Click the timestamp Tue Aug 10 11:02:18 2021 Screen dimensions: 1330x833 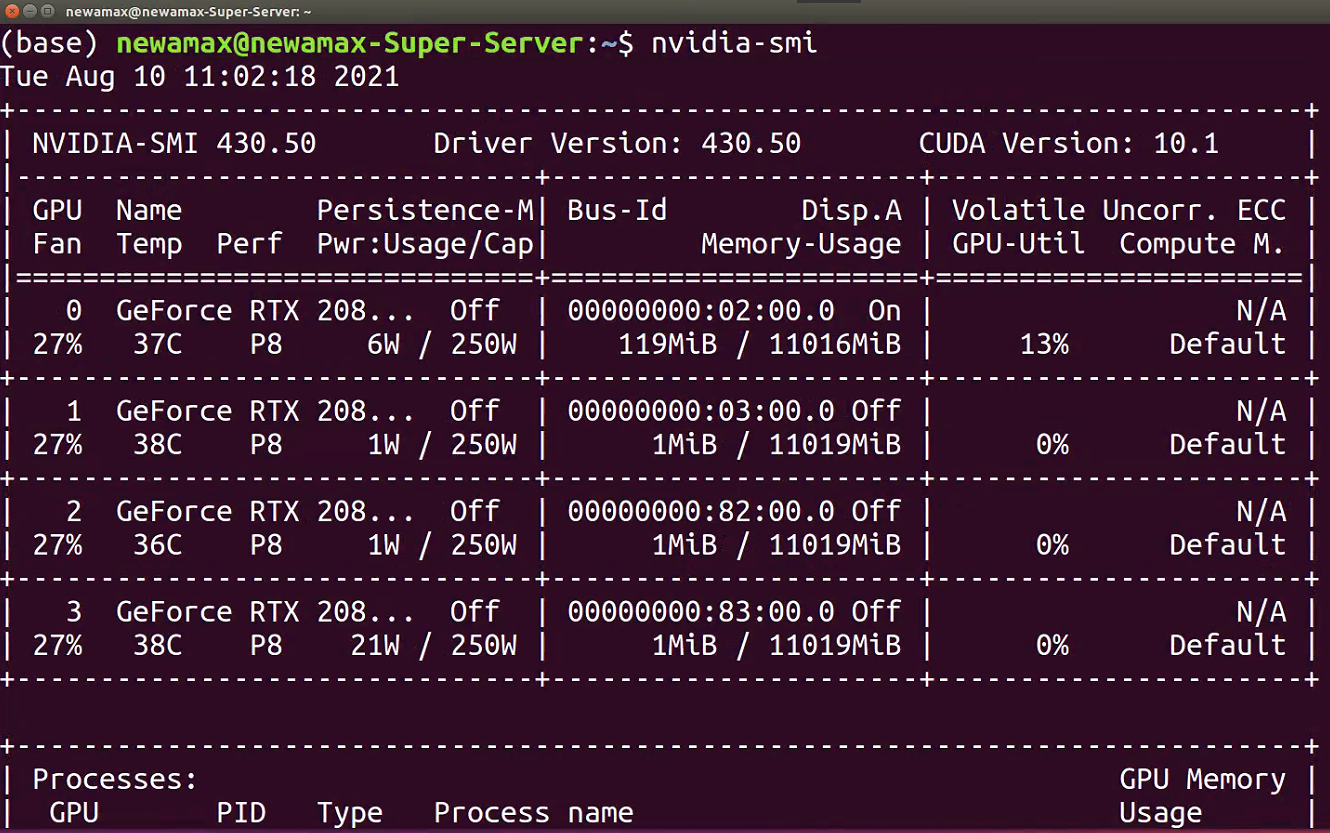coord(200,77)
